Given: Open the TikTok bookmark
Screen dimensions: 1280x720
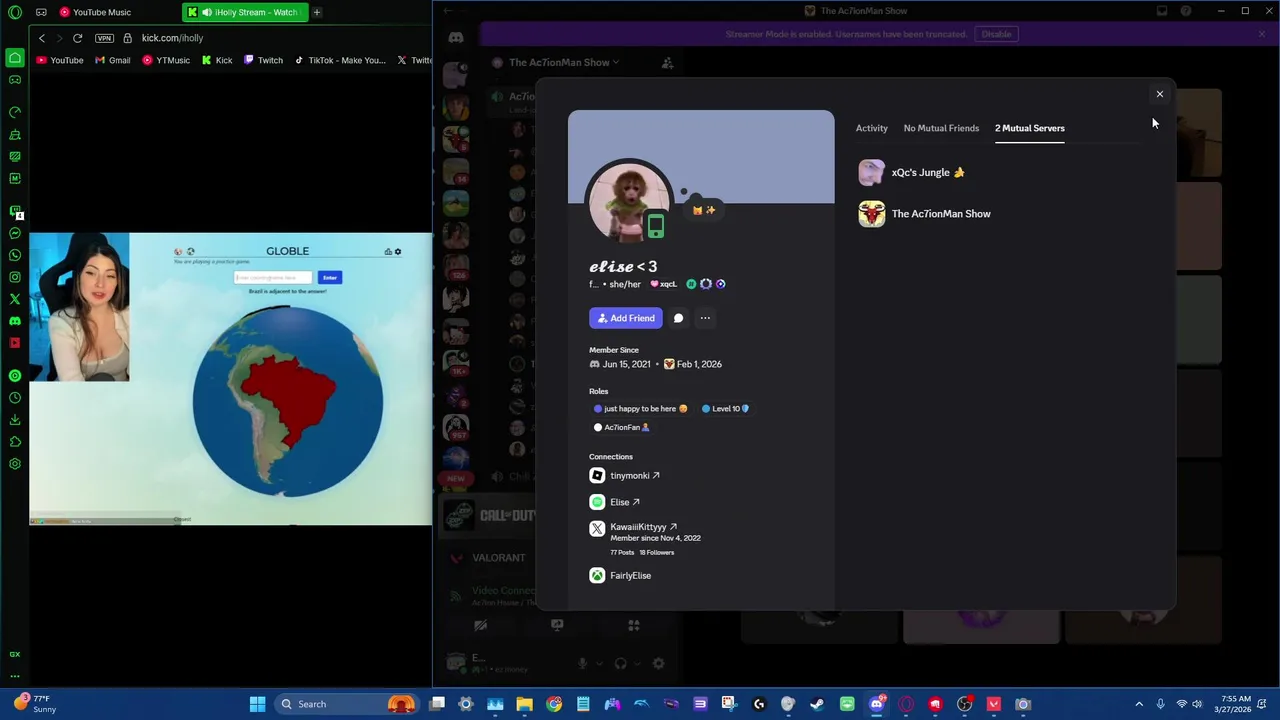Looking at the screenshot, I should pyautogui.click(x=340, y=60).
